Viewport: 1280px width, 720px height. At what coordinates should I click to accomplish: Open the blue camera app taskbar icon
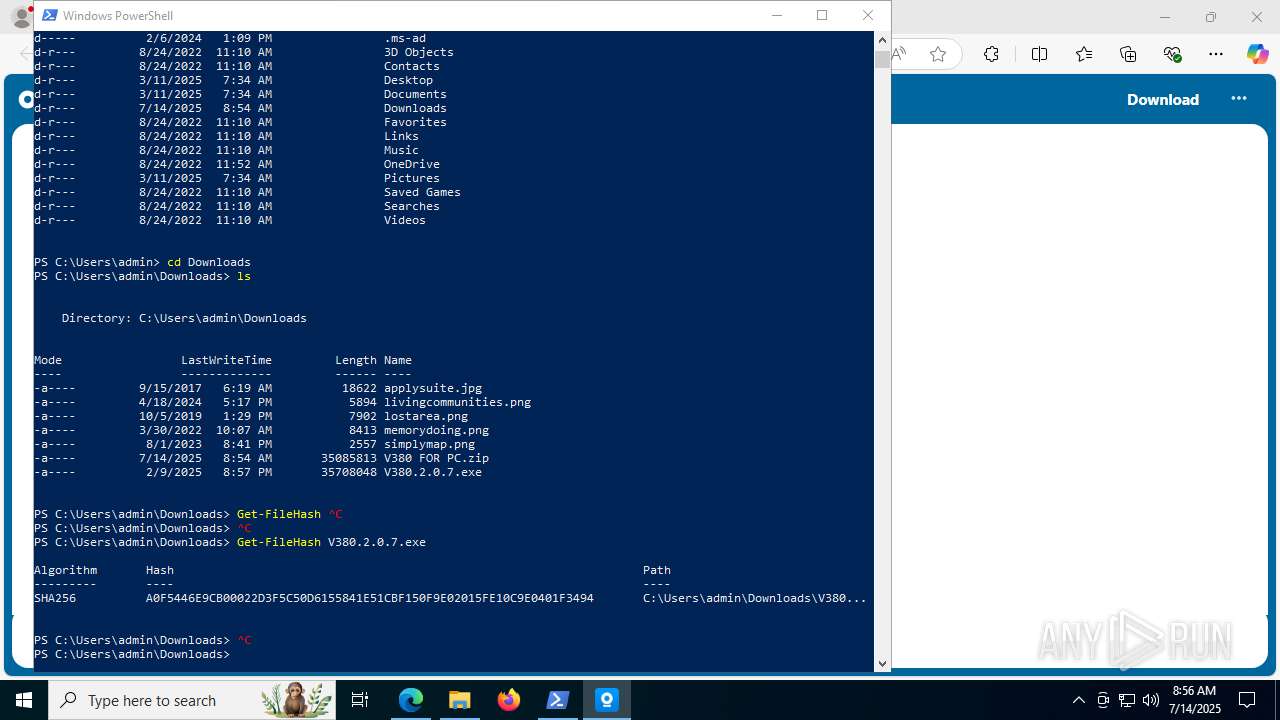pyautogui.click(x=607, y=700)
